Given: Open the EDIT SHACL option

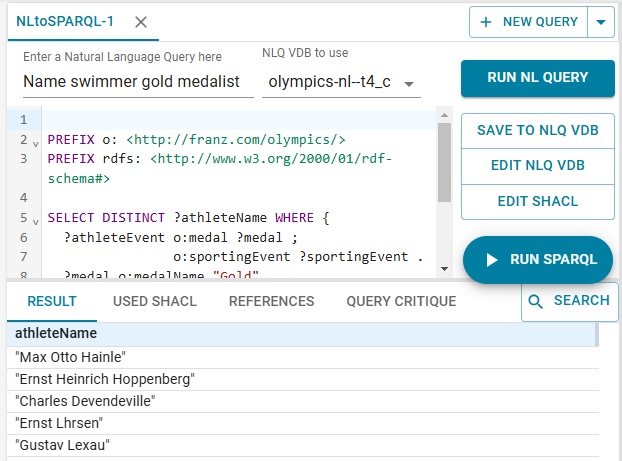Looking at the screenshot, I should [x=538, y=202].
